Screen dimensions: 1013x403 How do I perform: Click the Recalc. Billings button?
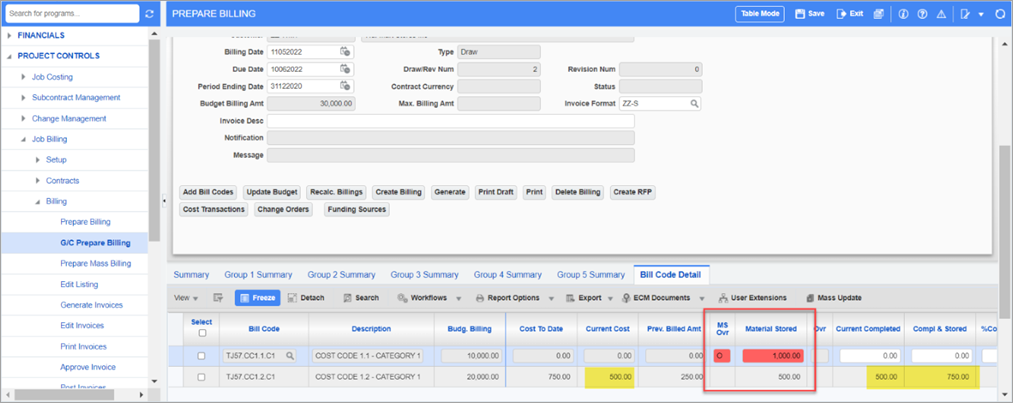click(x=337, y=192)
